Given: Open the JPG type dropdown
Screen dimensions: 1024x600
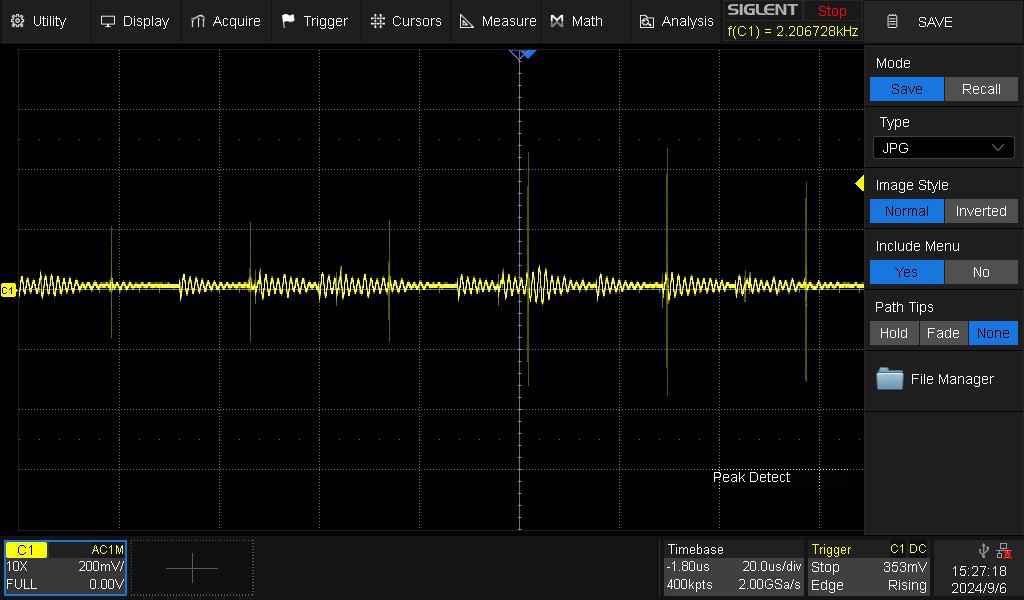Looking at the screenshot, I should (944, 148).
